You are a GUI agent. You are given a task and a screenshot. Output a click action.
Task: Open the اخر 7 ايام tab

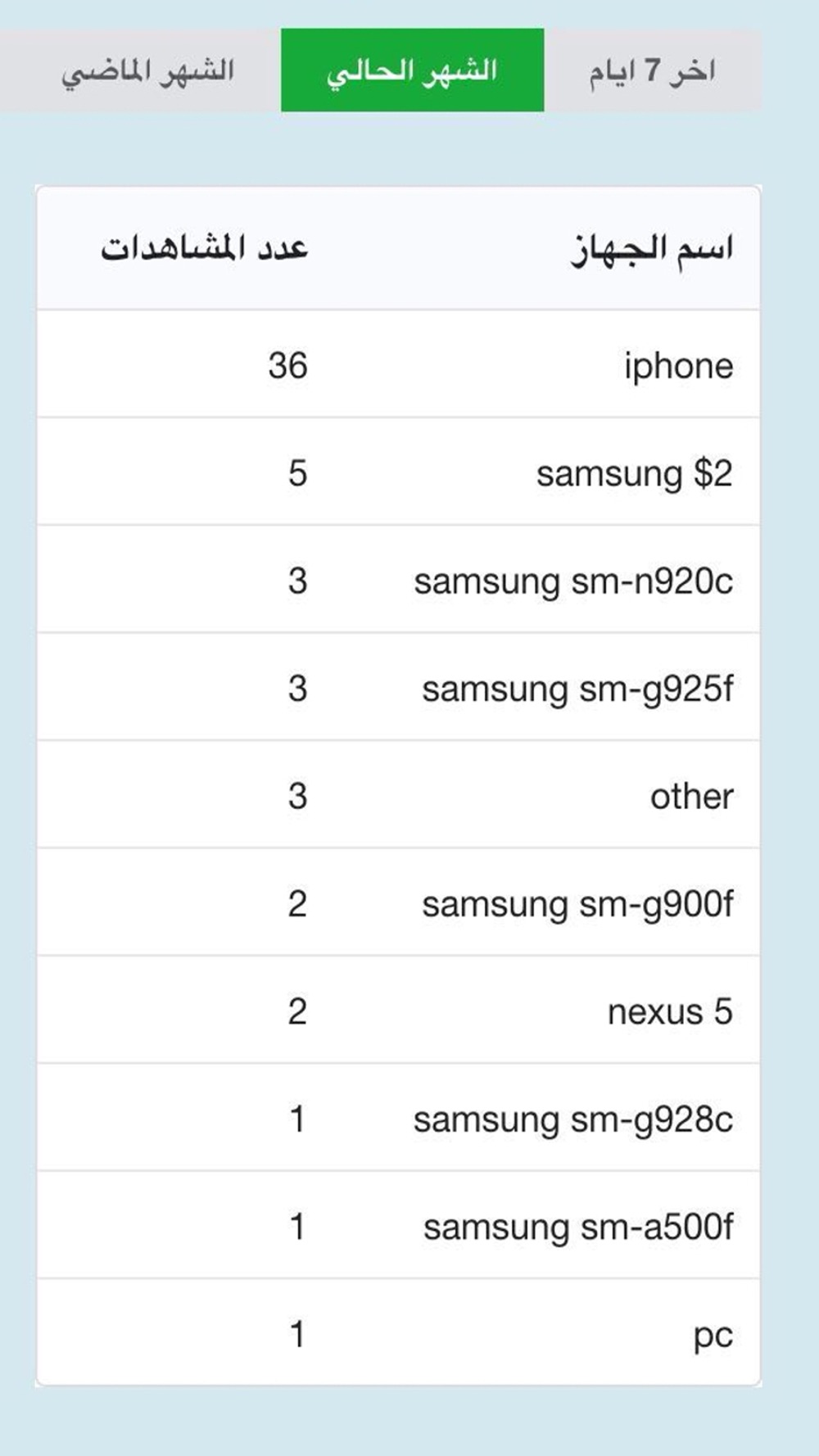[653, 71]
